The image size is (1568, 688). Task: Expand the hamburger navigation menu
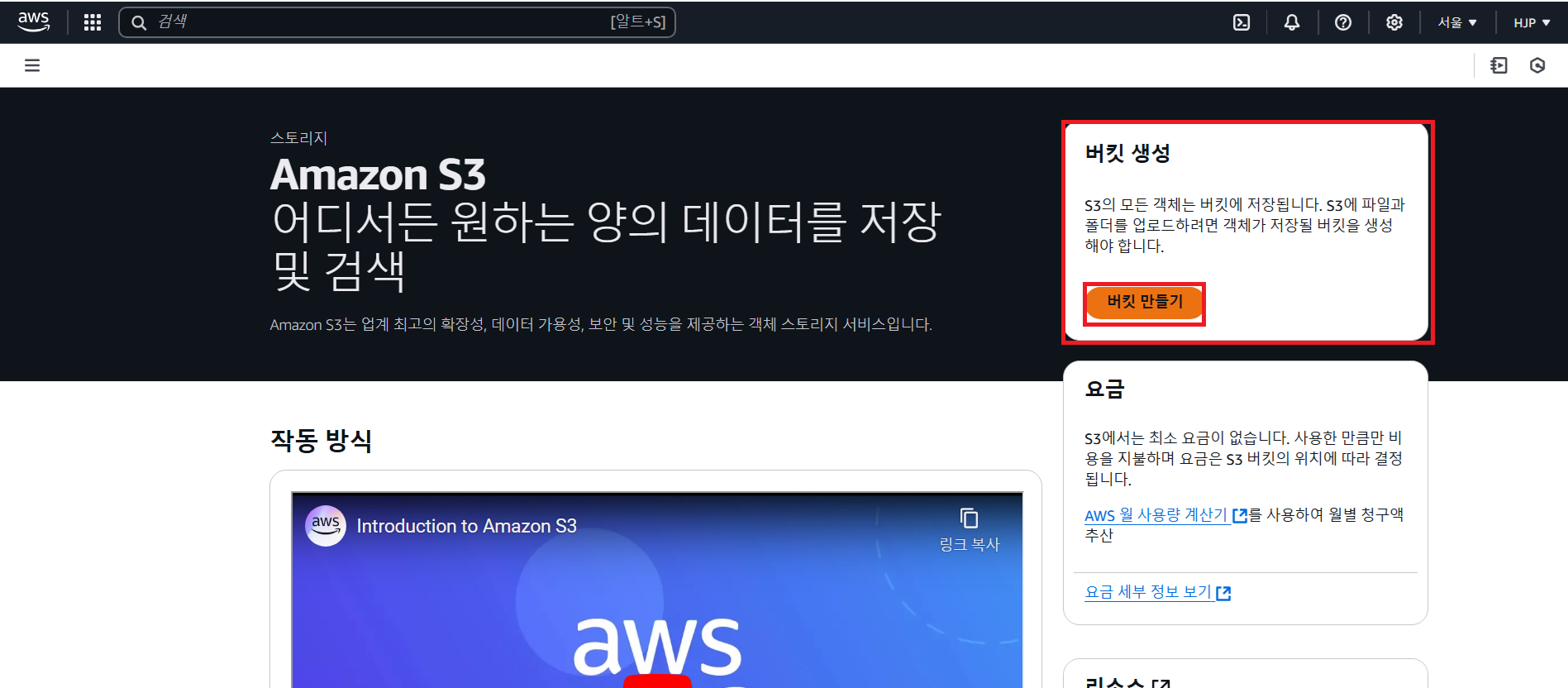[32, 65]
